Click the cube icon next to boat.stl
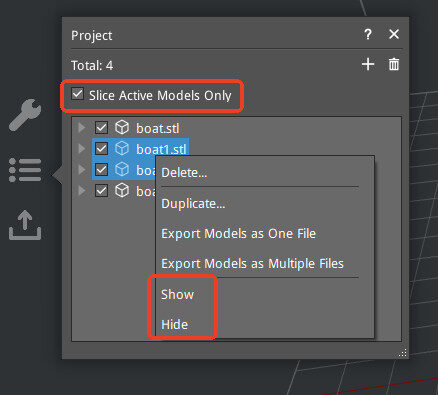This screenshot has height=395, width=438. [x=122, y=128]
